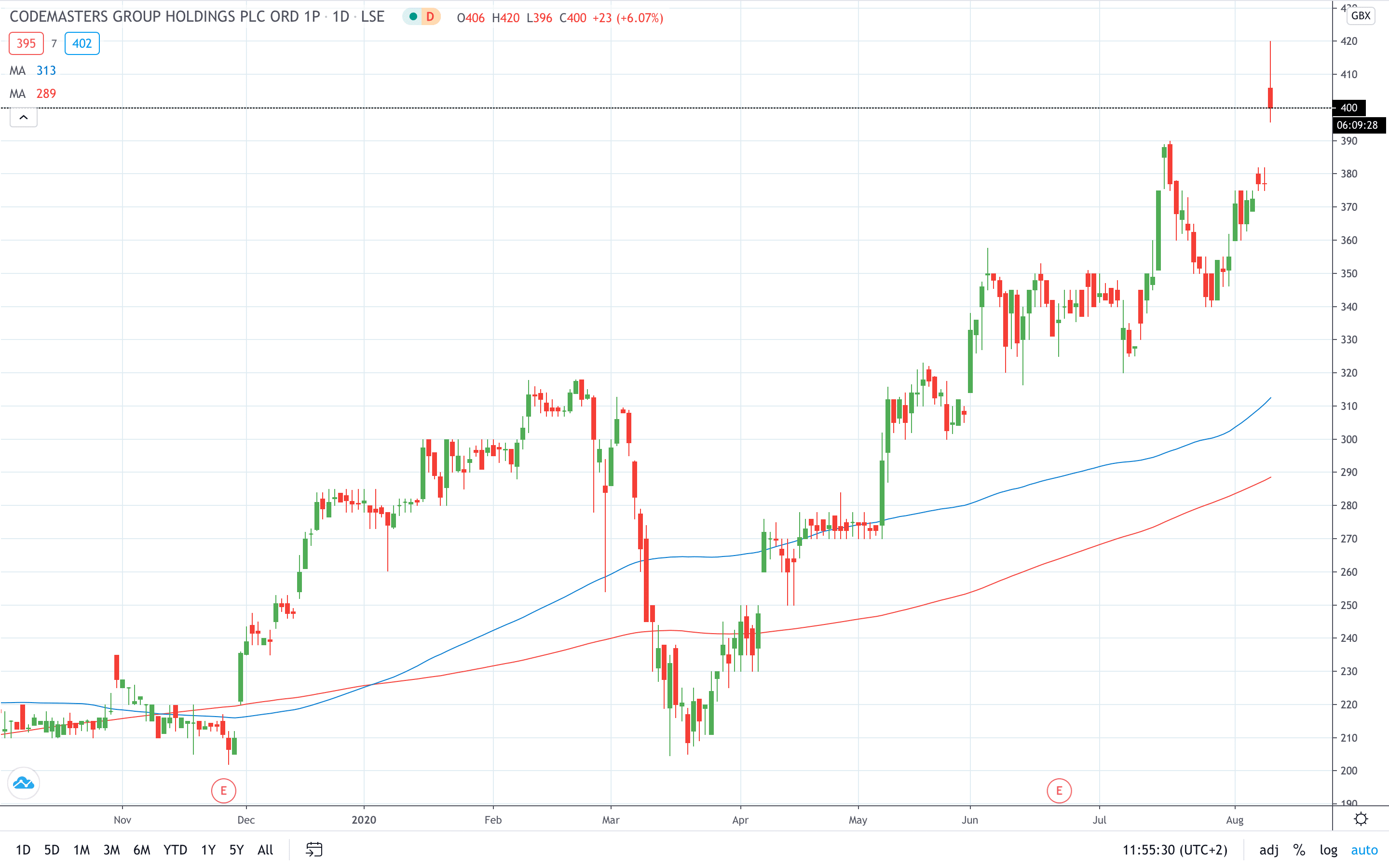This screenshot has width=1389, height=868.
Task: Open GBX currency selector
Action: pos(1360,15)
